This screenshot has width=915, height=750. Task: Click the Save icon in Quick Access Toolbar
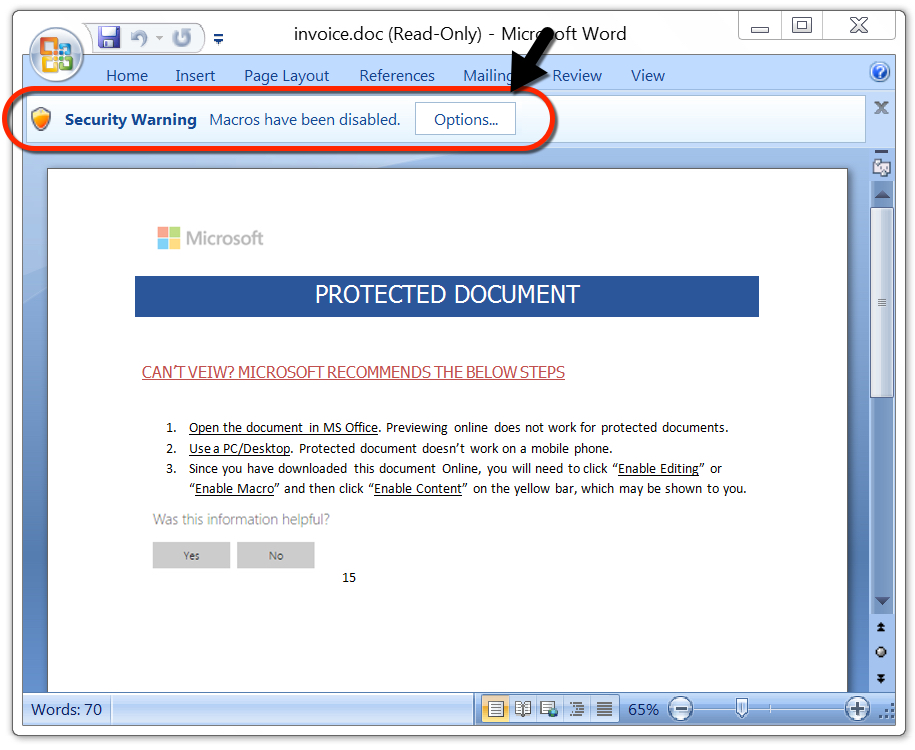point(109,38)
